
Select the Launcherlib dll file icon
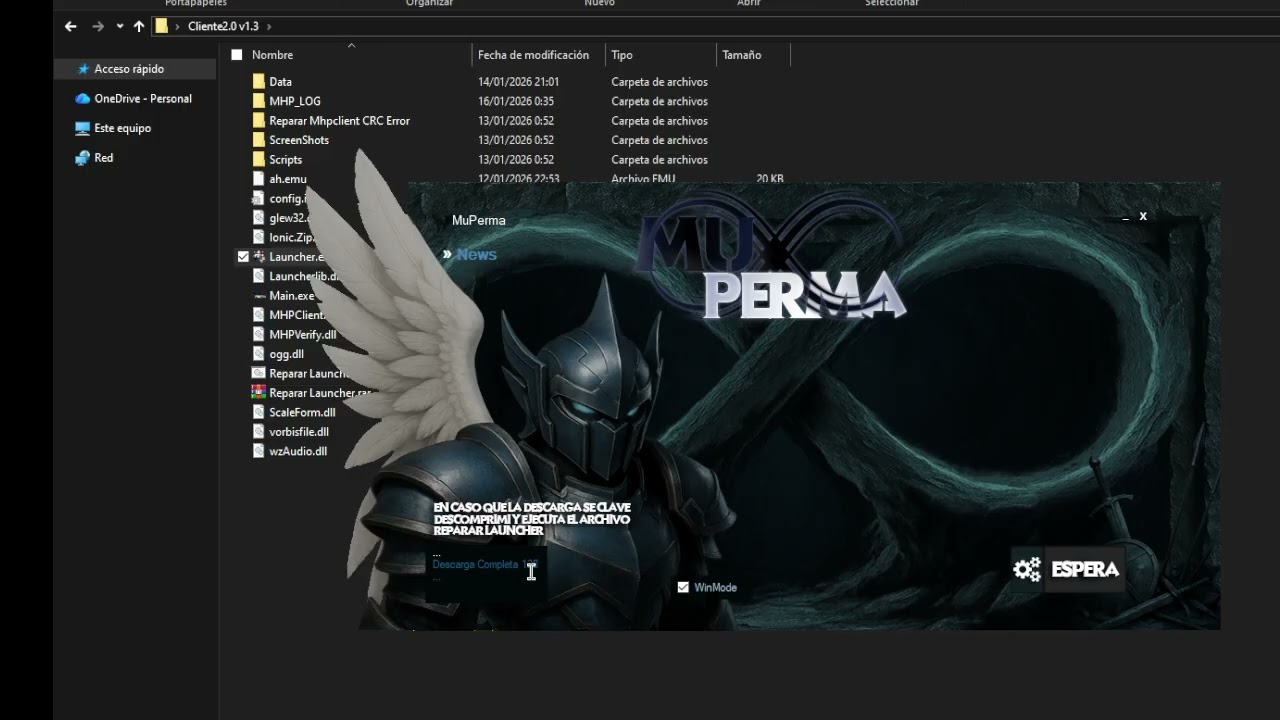259,276
